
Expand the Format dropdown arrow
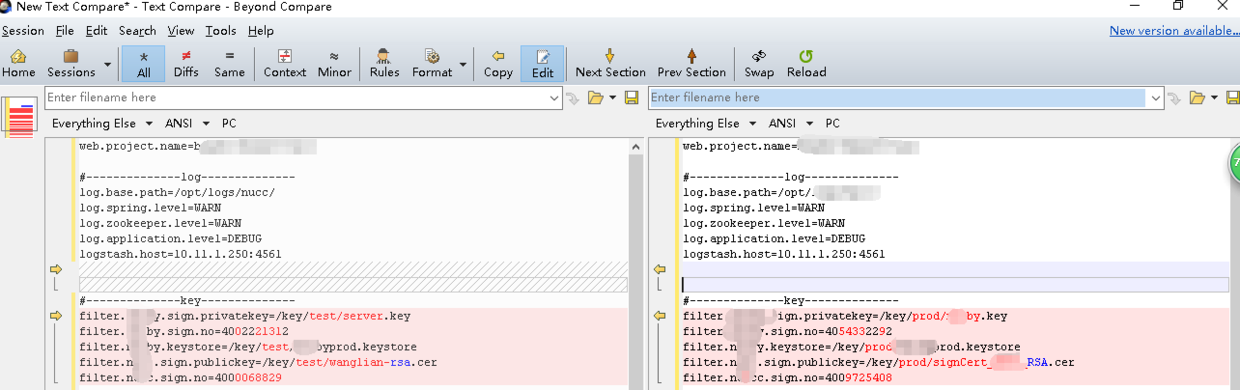(x=463, y=65)
